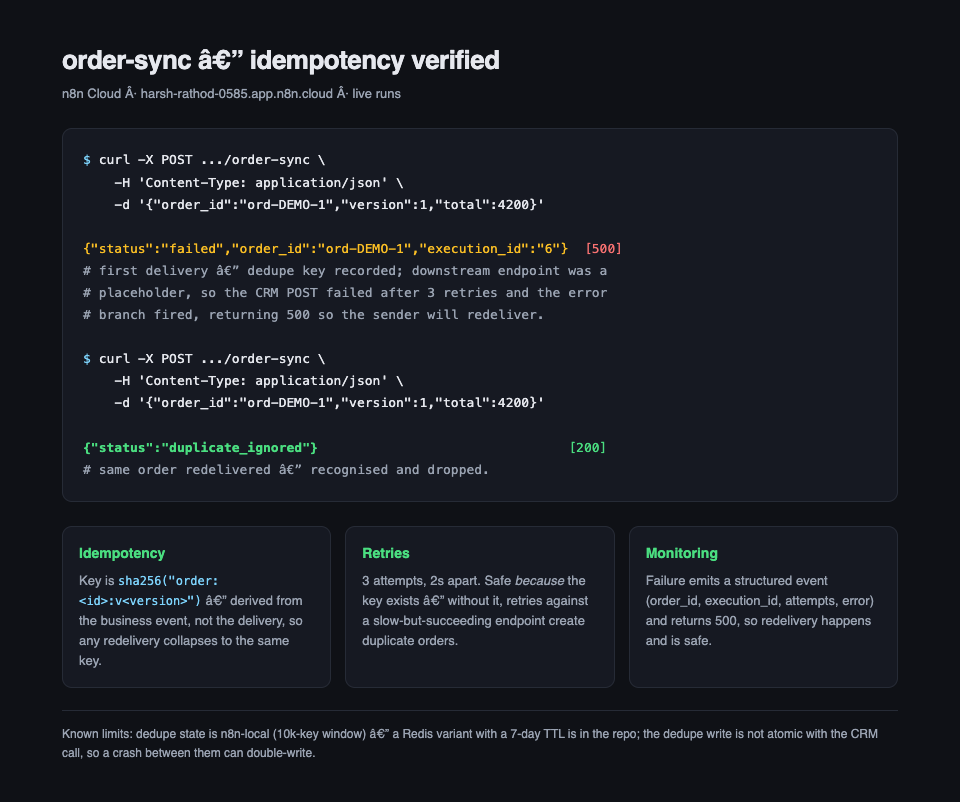The height and width of the screenshot is (802, 960).
Task: Click the duplicate_ignored JSON response
Action: [x=200, y=448]
